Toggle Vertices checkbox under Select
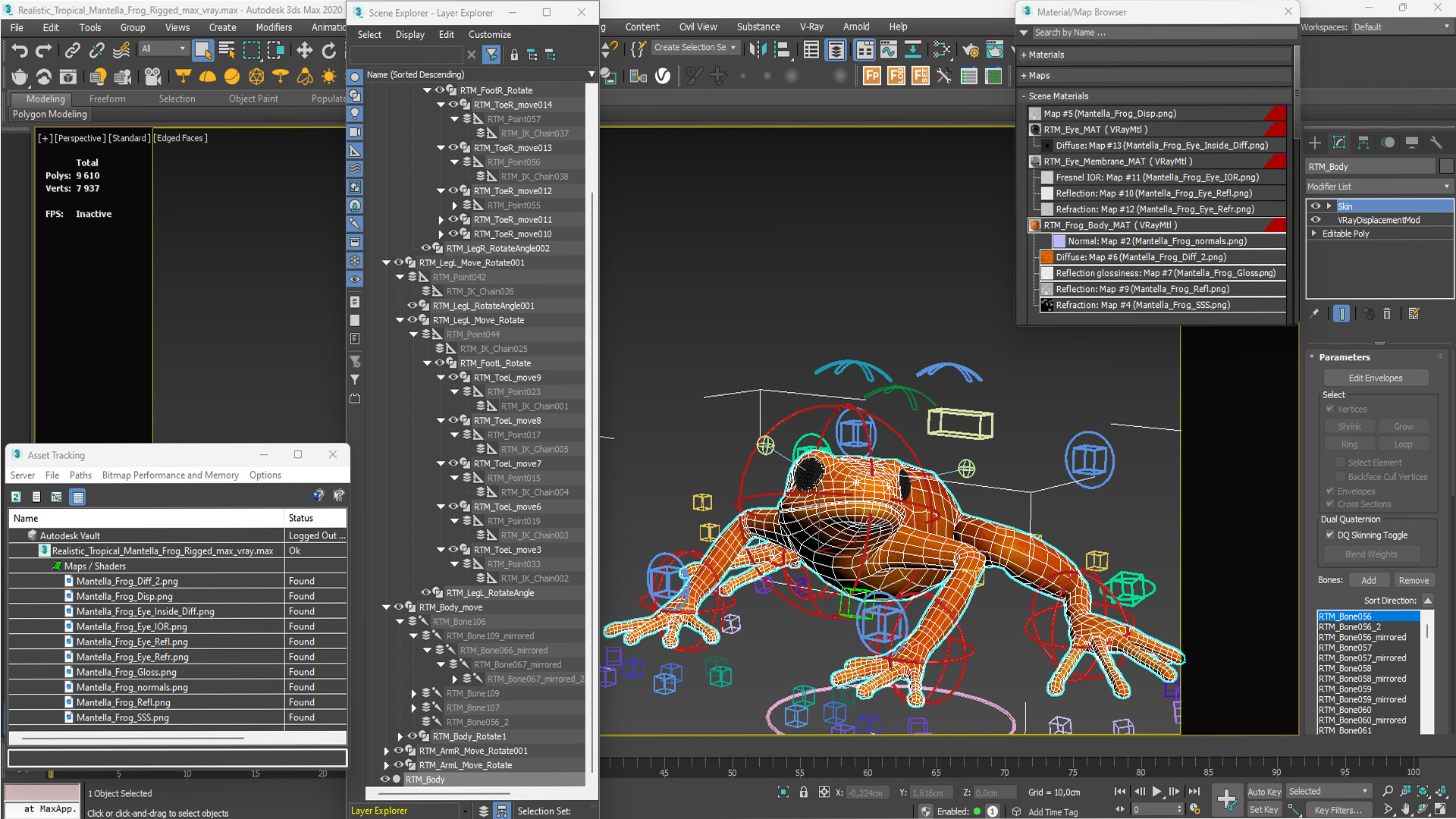The image size is (1456, 819). click(x=1329, y=409)
